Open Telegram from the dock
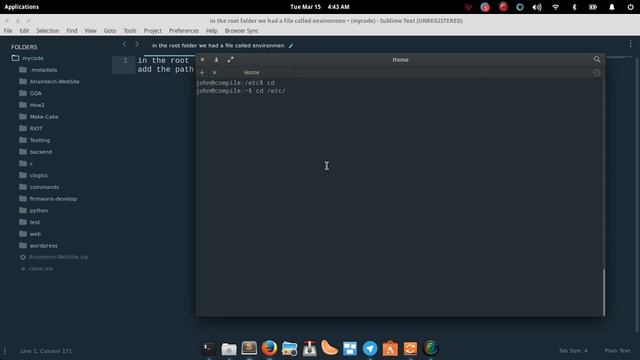 pyautogui.click(x=370, y=349)
